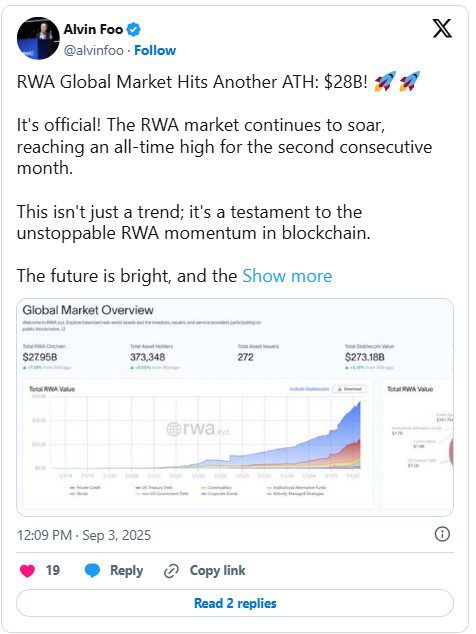The width and height of the screenshot is (476, 634).
Task: Open the tweet info circle icon
Action: click(442, 534)
